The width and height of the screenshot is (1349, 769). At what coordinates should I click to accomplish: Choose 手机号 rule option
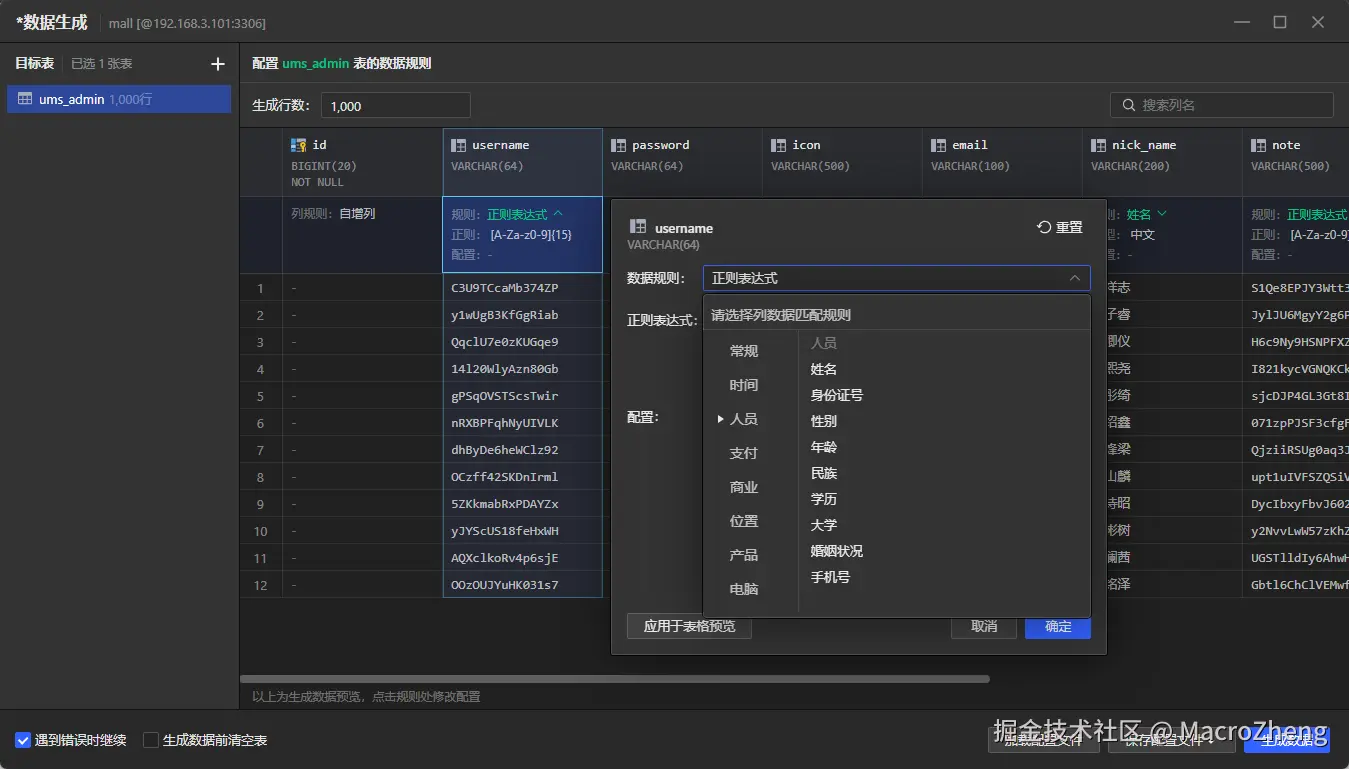830,577
